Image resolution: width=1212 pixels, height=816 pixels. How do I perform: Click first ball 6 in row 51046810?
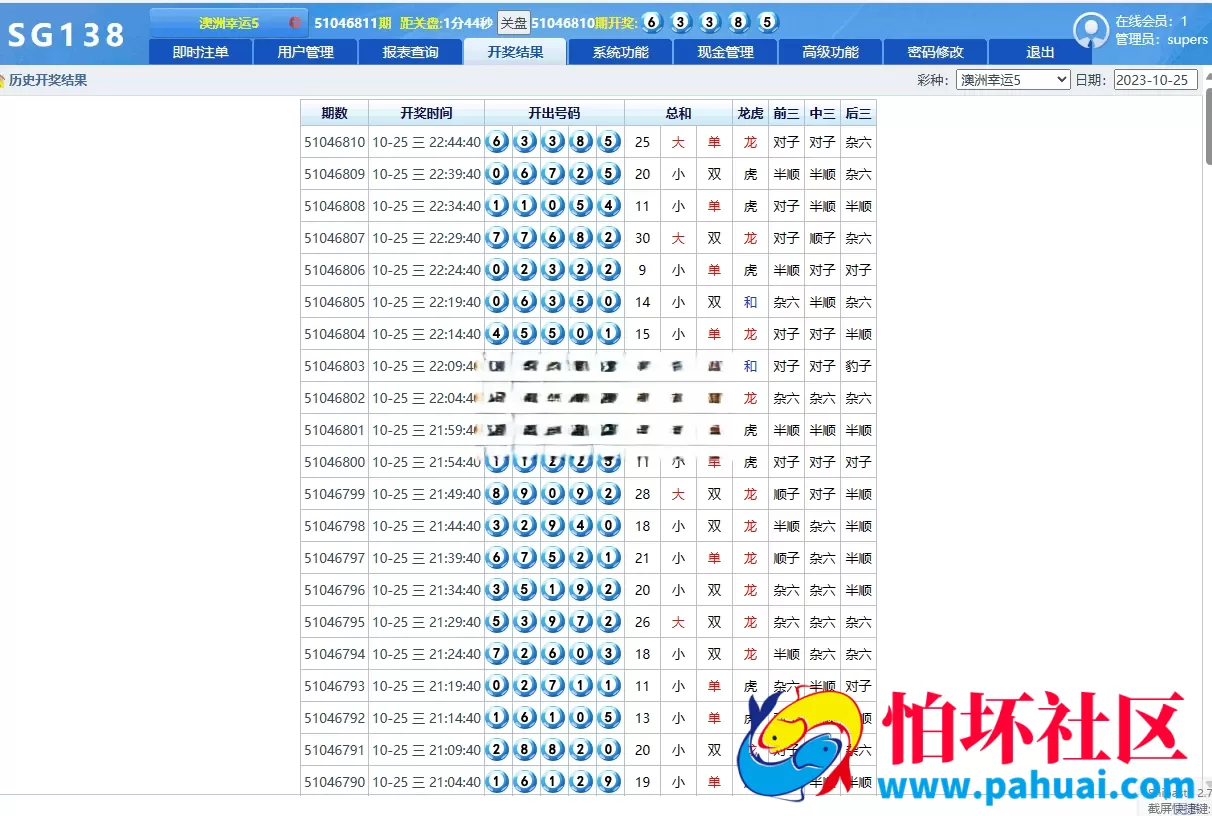click(x=498, y=142)
